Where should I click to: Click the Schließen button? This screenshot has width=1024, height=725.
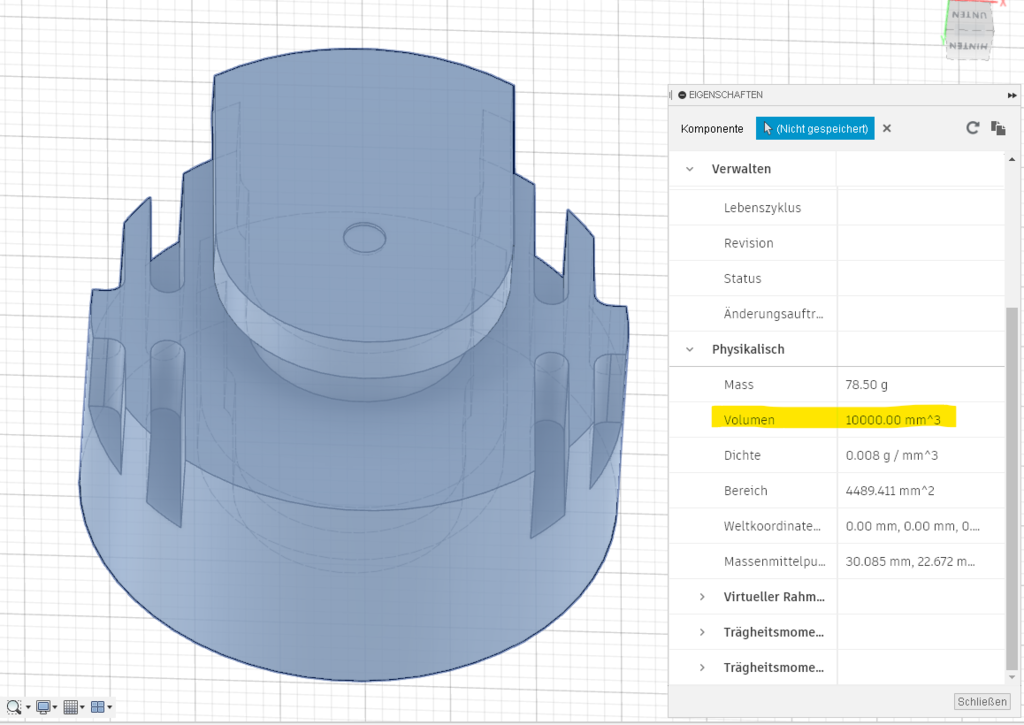pos(982,701)
